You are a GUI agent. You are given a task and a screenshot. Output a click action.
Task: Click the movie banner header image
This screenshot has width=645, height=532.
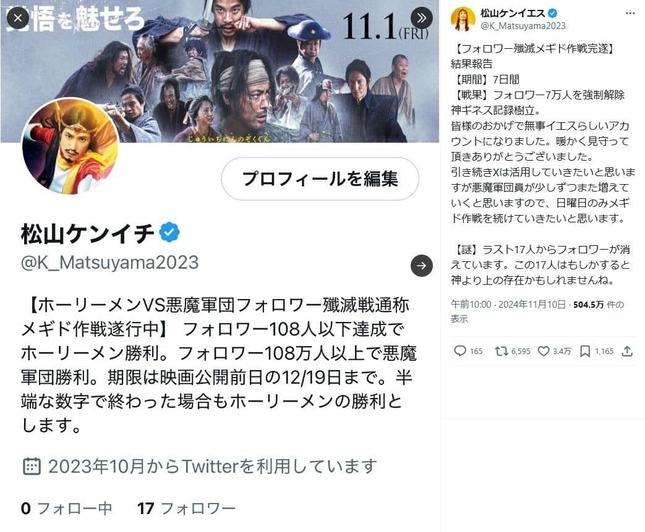220,71
